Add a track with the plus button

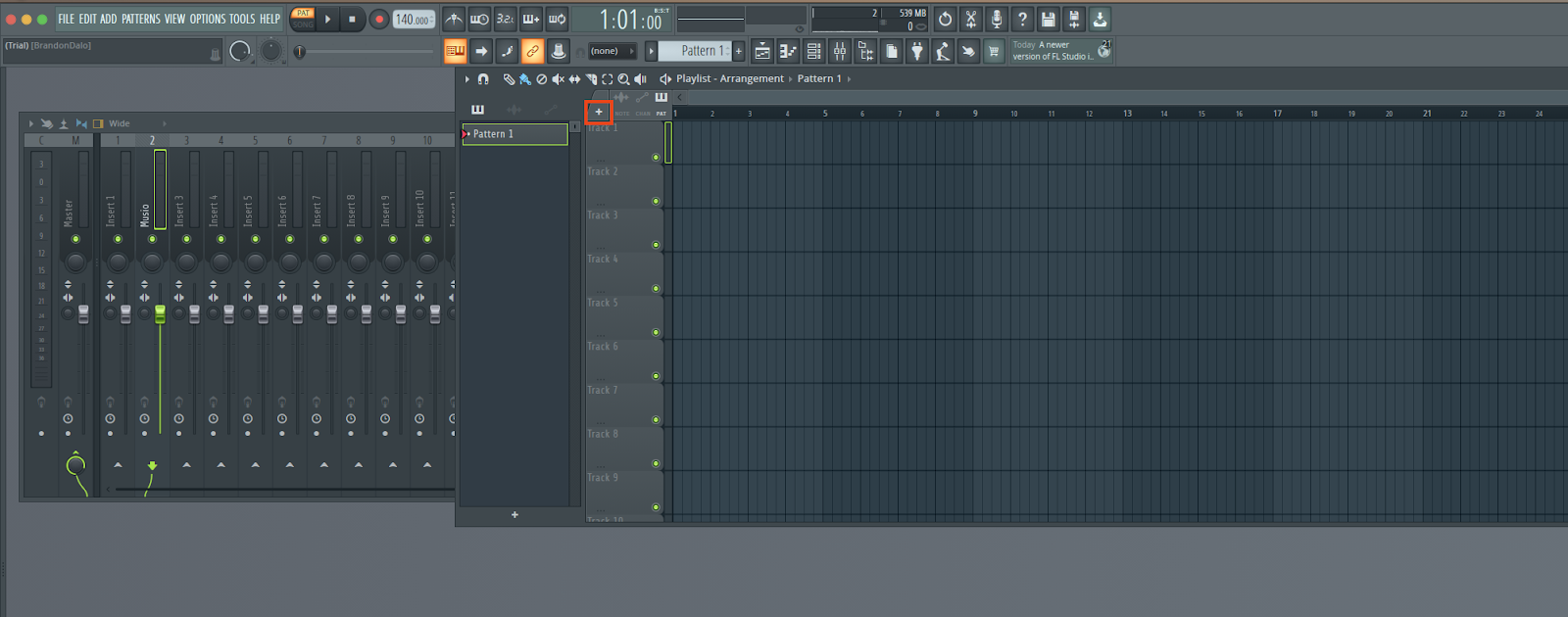[599, 112]
